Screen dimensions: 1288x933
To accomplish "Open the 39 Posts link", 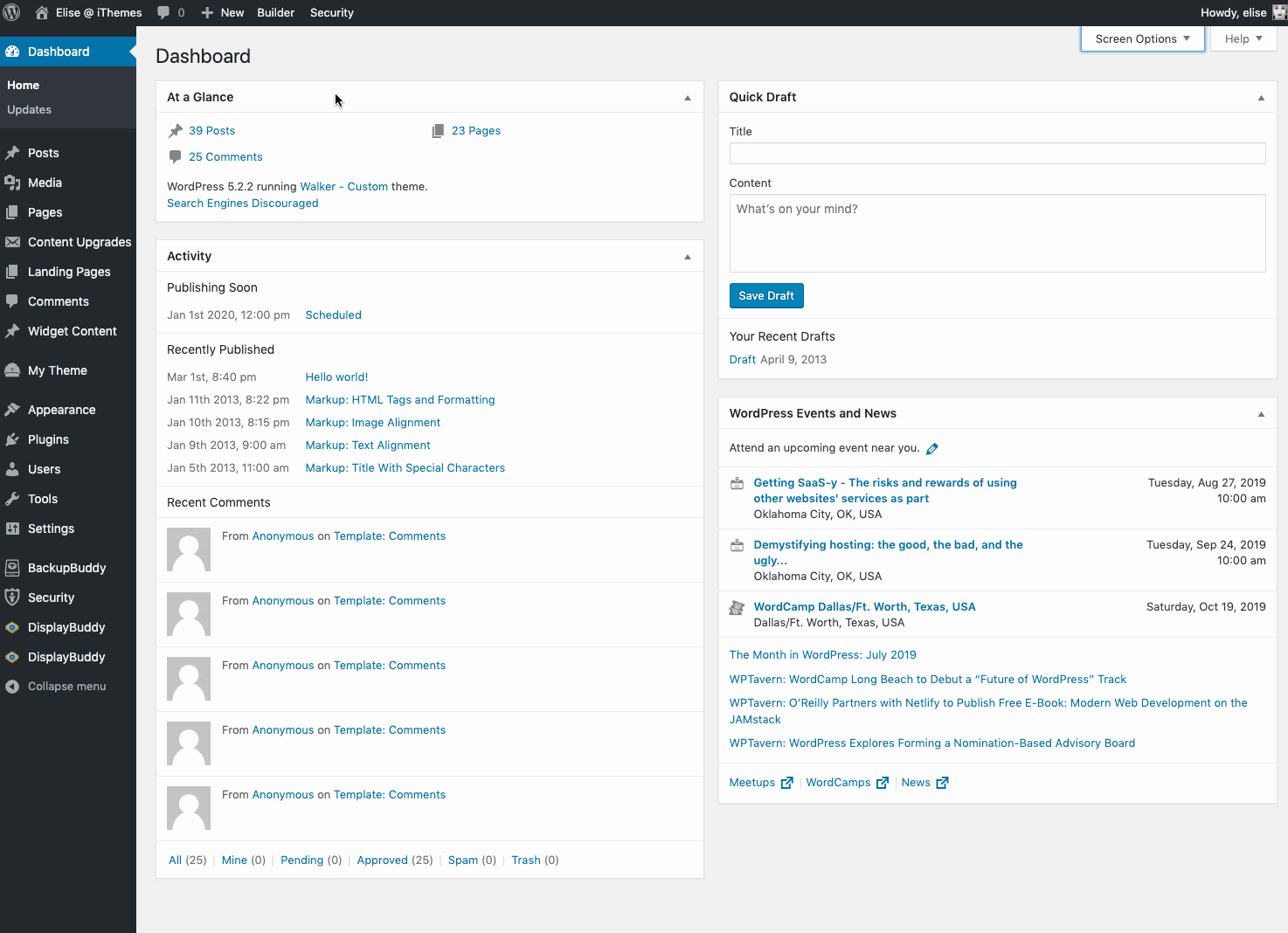I will point(211,131).
